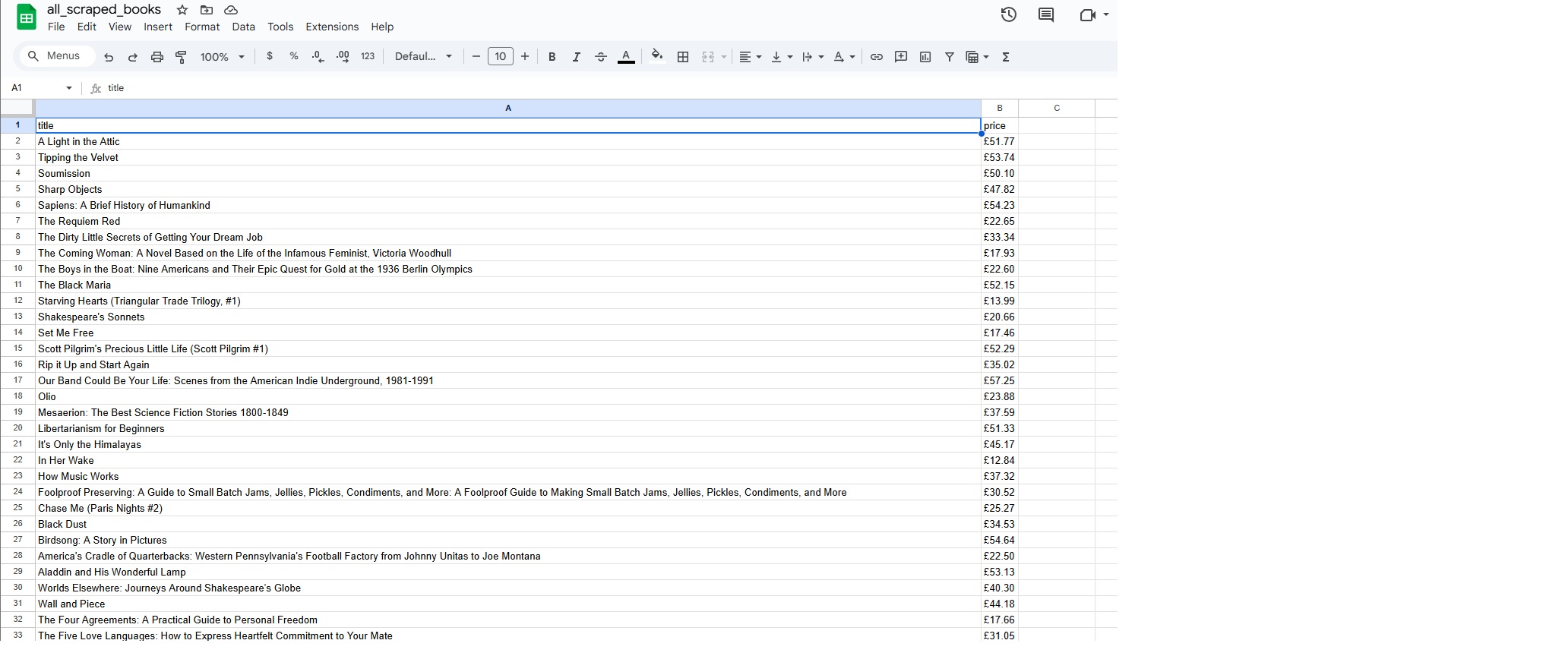The width and height of the screenshot is (1568, 656).
Task: Open the borders tool
Action: pos(683,57)
